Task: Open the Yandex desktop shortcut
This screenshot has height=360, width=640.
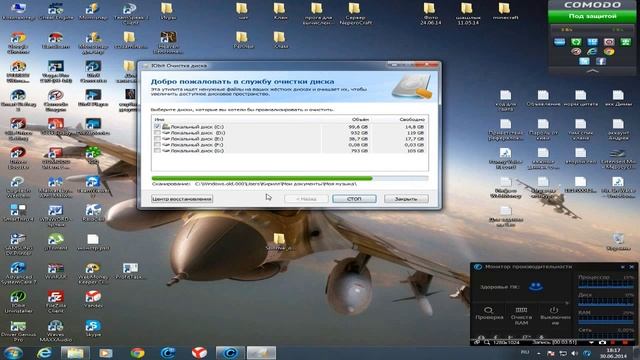Action: [93, 299]
